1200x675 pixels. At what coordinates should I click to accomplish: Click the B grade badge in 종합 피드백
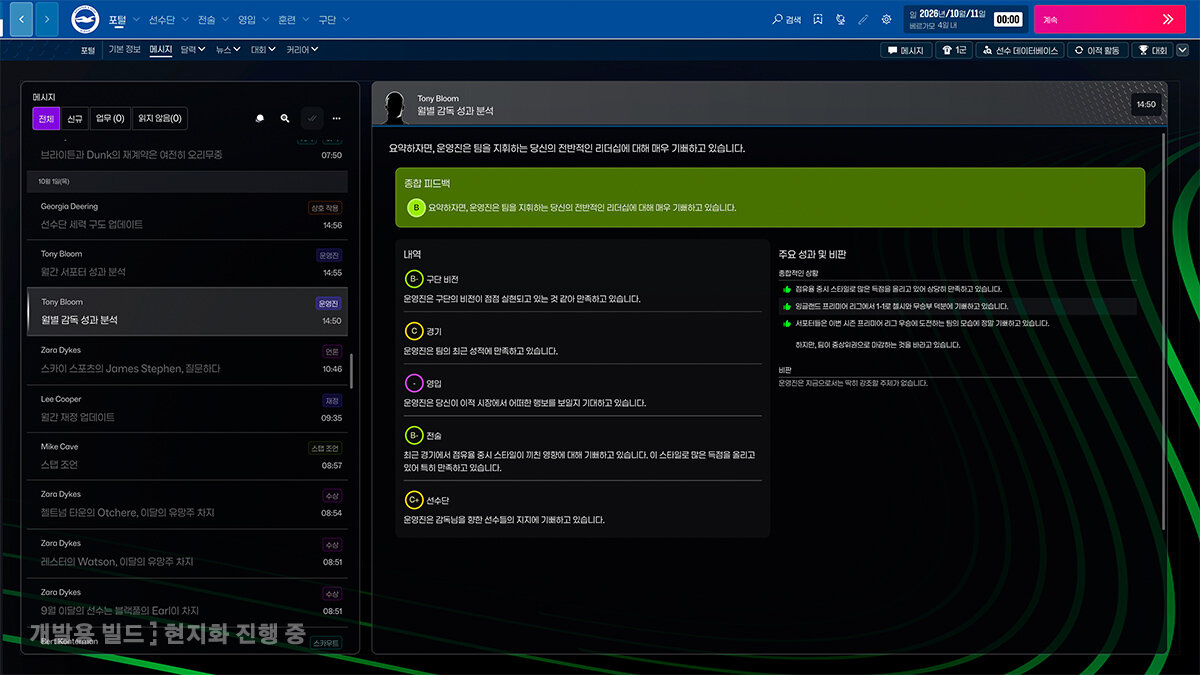(x=416, y=208)
